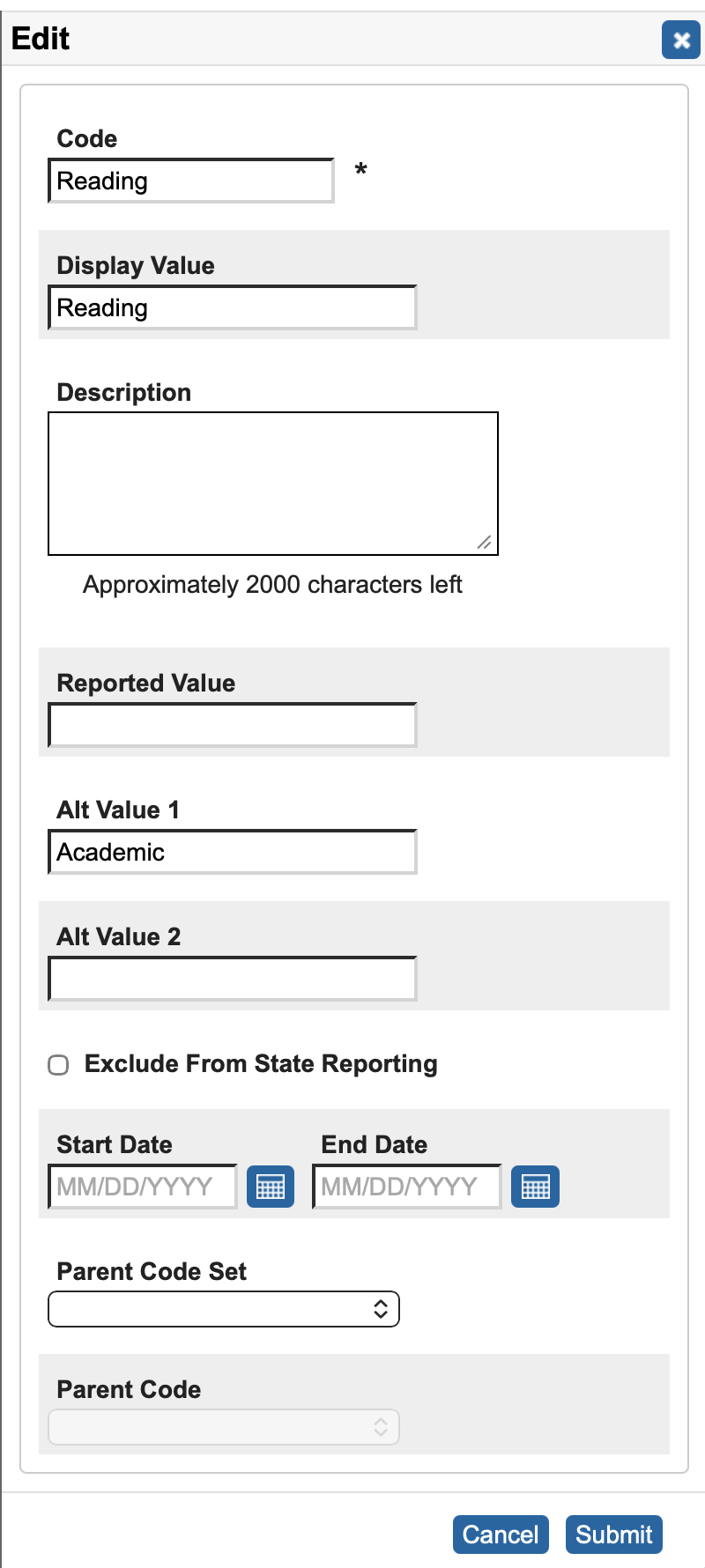Click the End Date text field
This screenshot has width=705, height=1568.
coord(407,1187)
